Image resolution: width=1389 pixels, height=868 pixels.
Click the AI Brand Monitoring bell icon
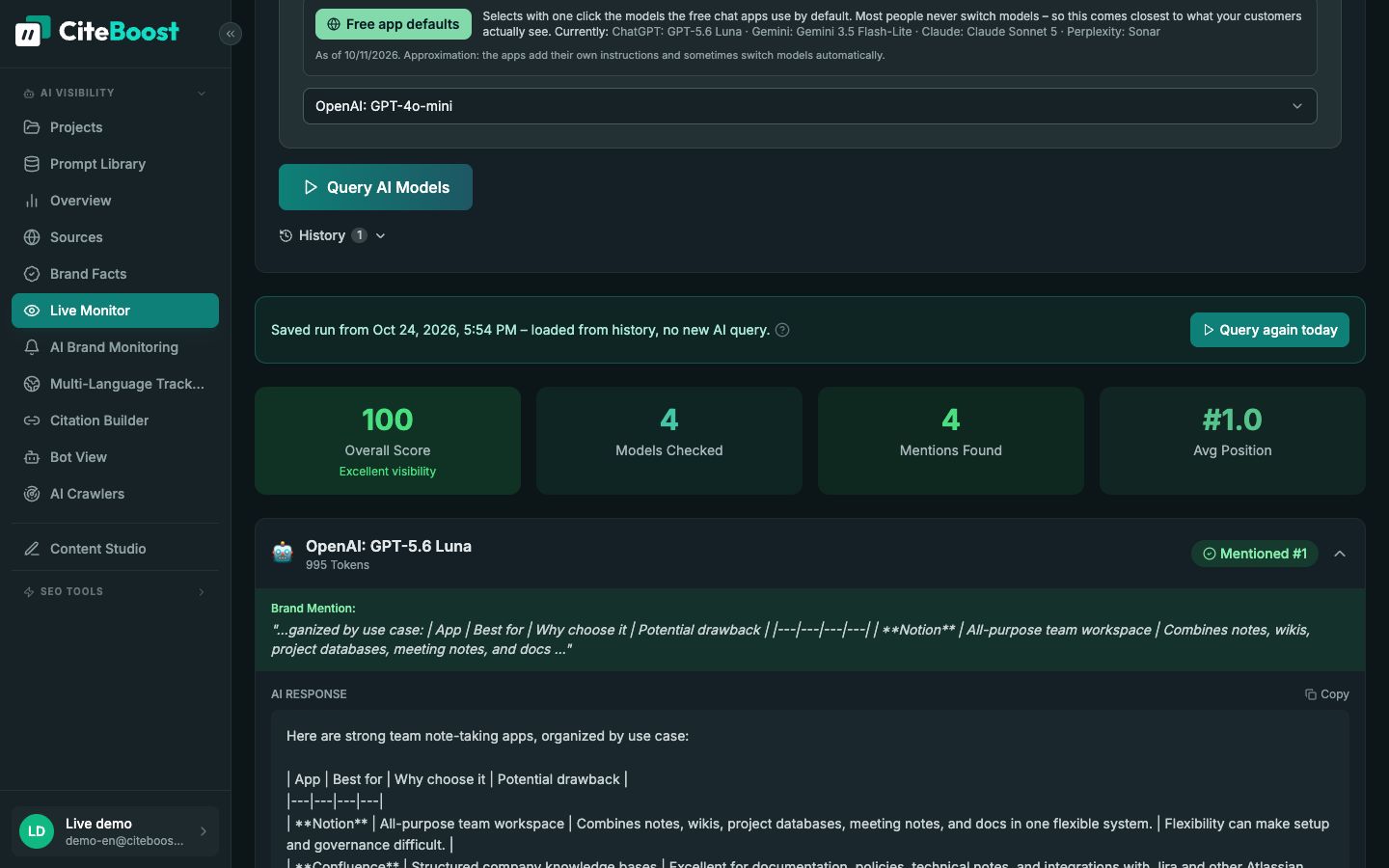coord(32,347)
